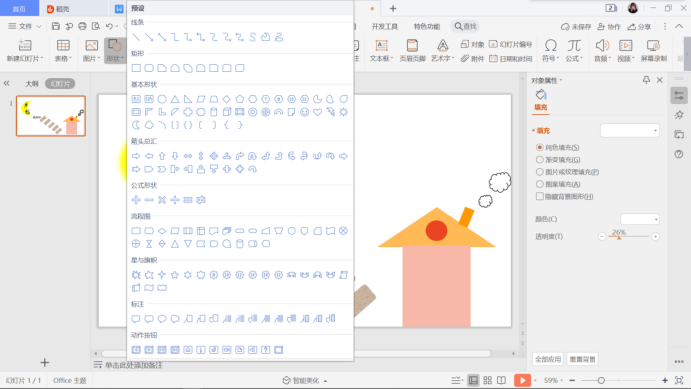The image size is (691, 389).
Task: Switch to reading view icon
Action: (502, 380)
